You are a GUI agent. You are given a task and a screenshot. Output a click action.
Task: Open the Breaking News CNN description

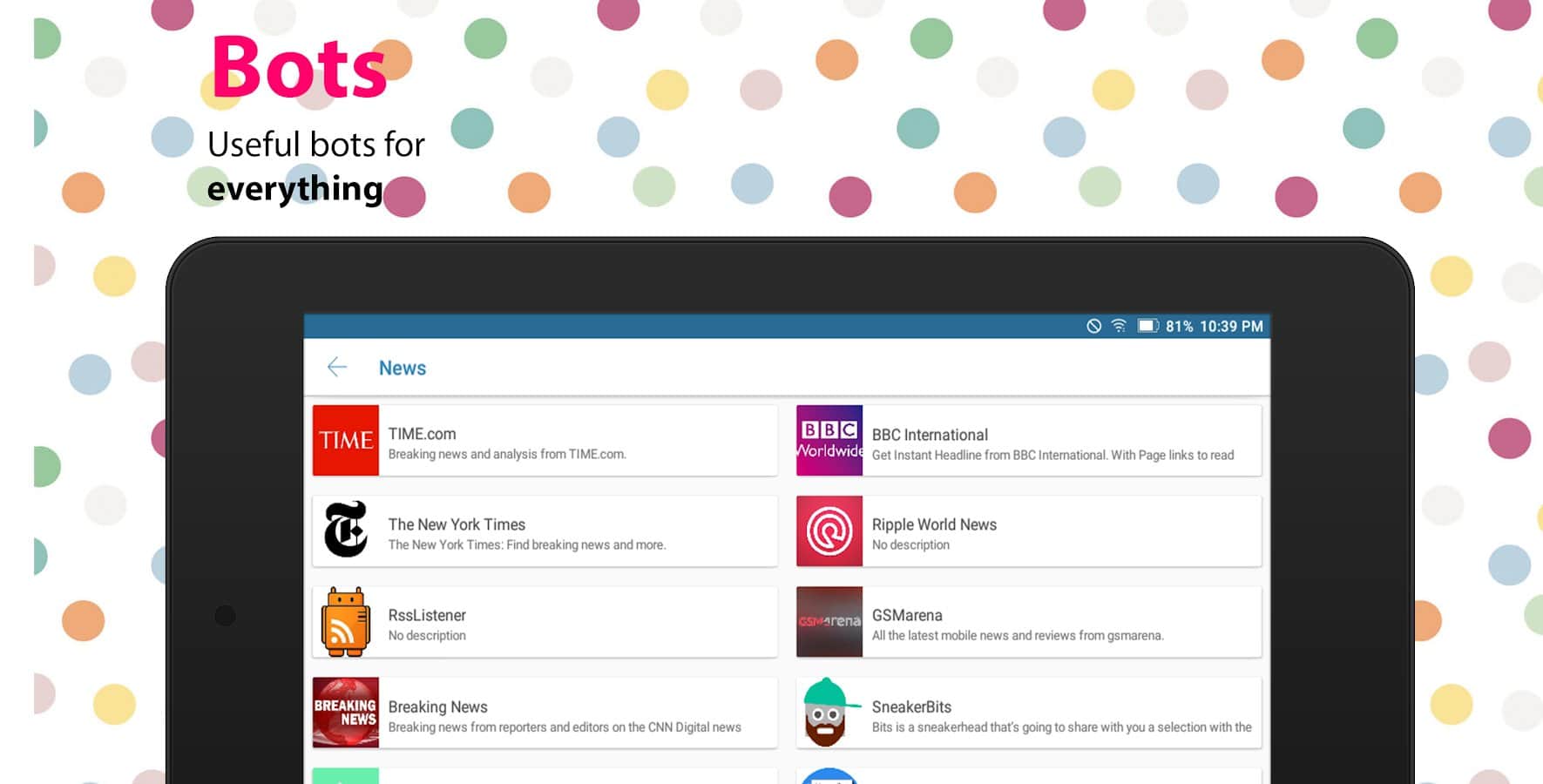click(x=564, y=727)
